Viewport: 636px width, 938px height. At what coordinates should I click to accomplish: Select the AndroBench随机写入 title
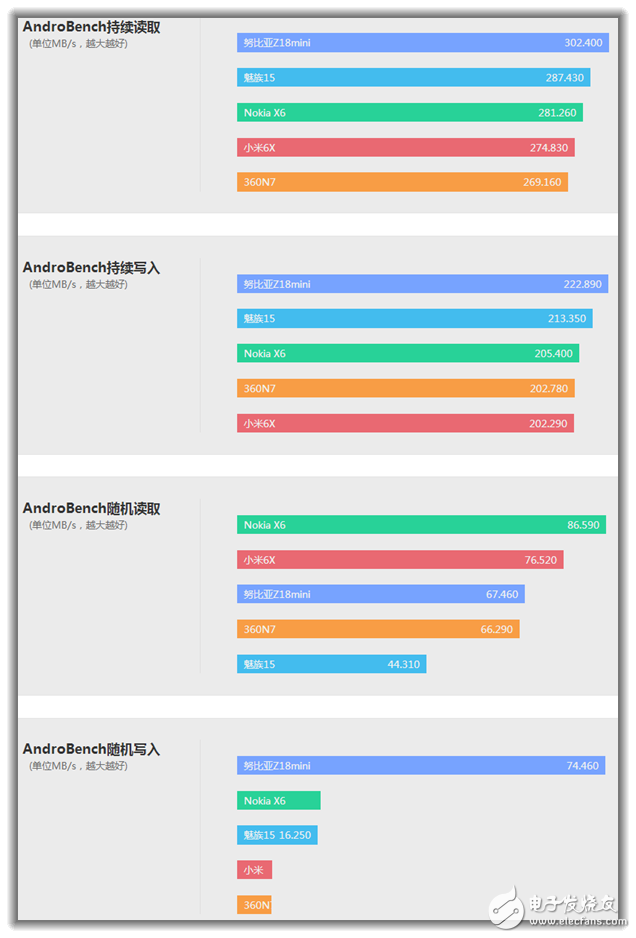pos(91,749)
